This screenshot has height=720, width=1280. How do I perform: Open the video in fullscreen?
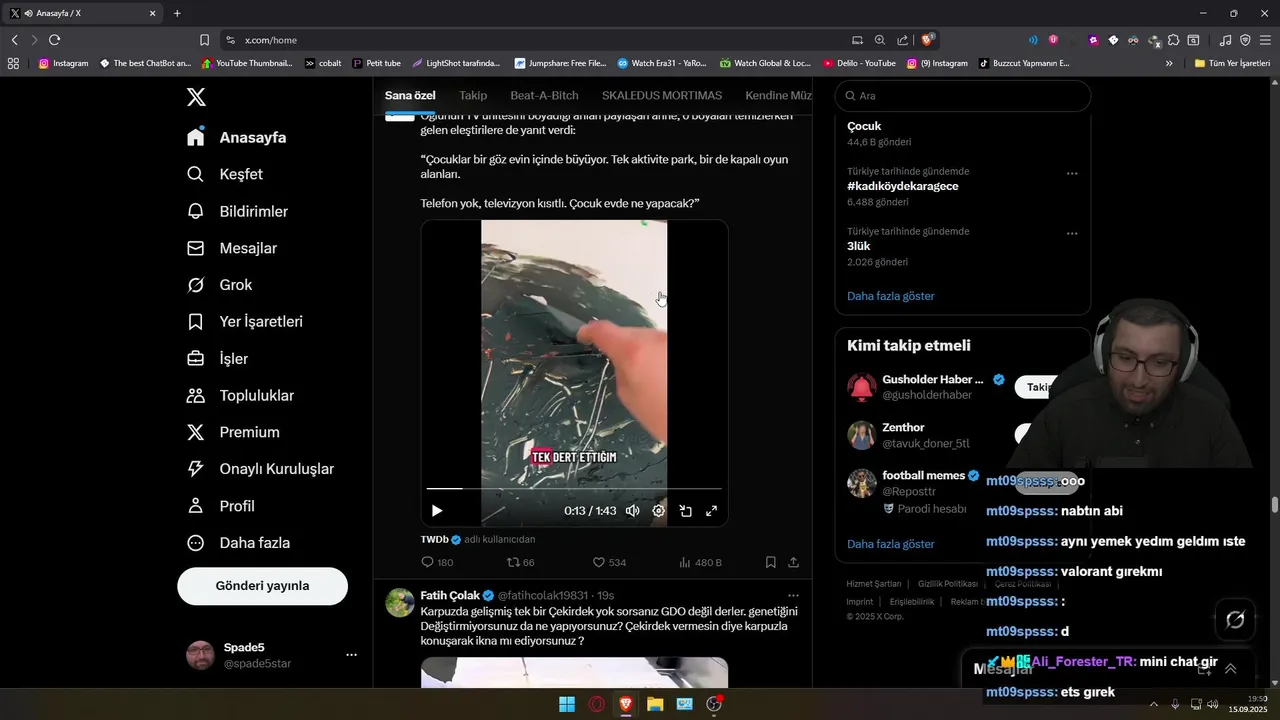pyautogui.click(x=712, y=510)
